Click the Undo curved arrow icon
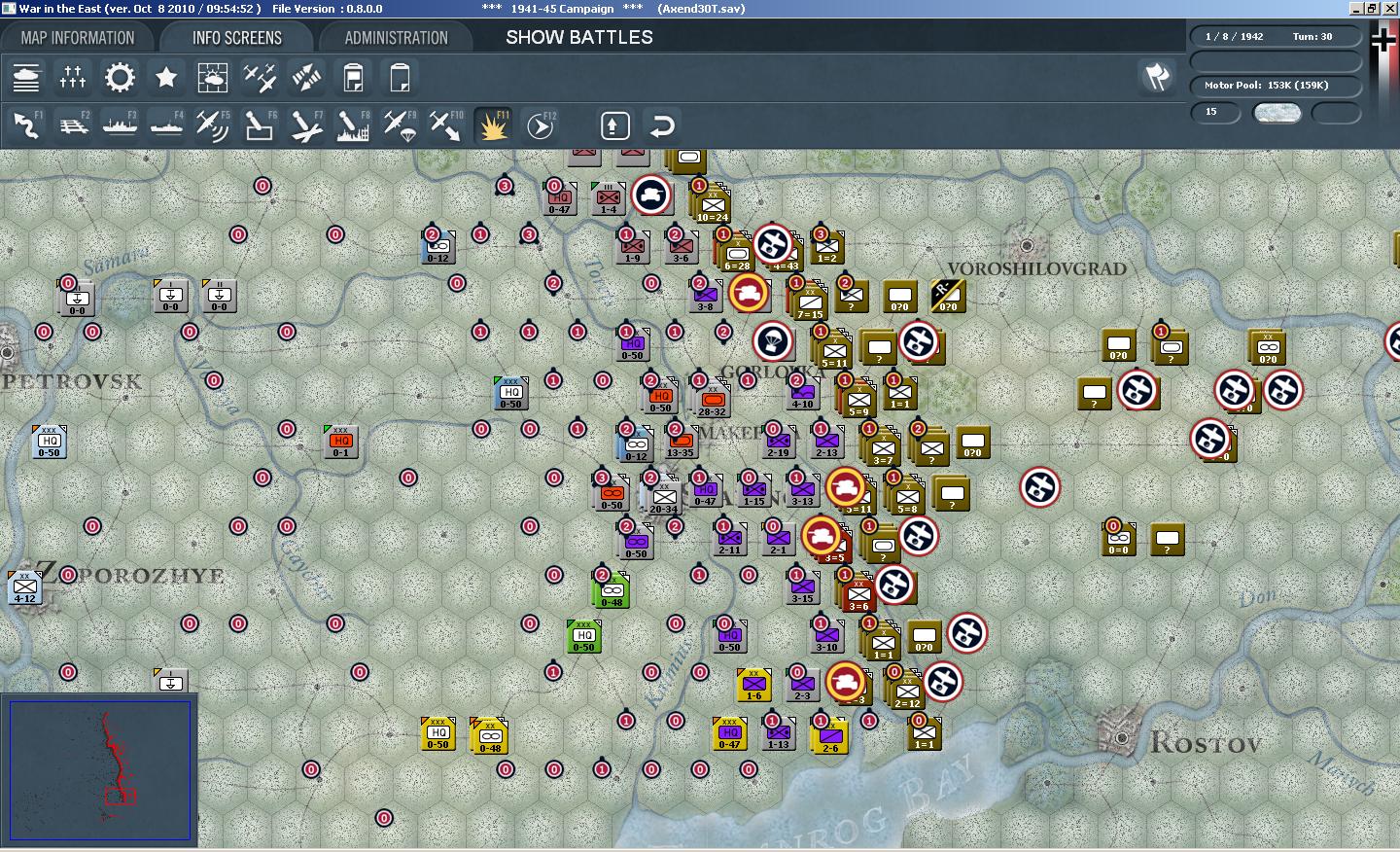 (x=661, y=125)
